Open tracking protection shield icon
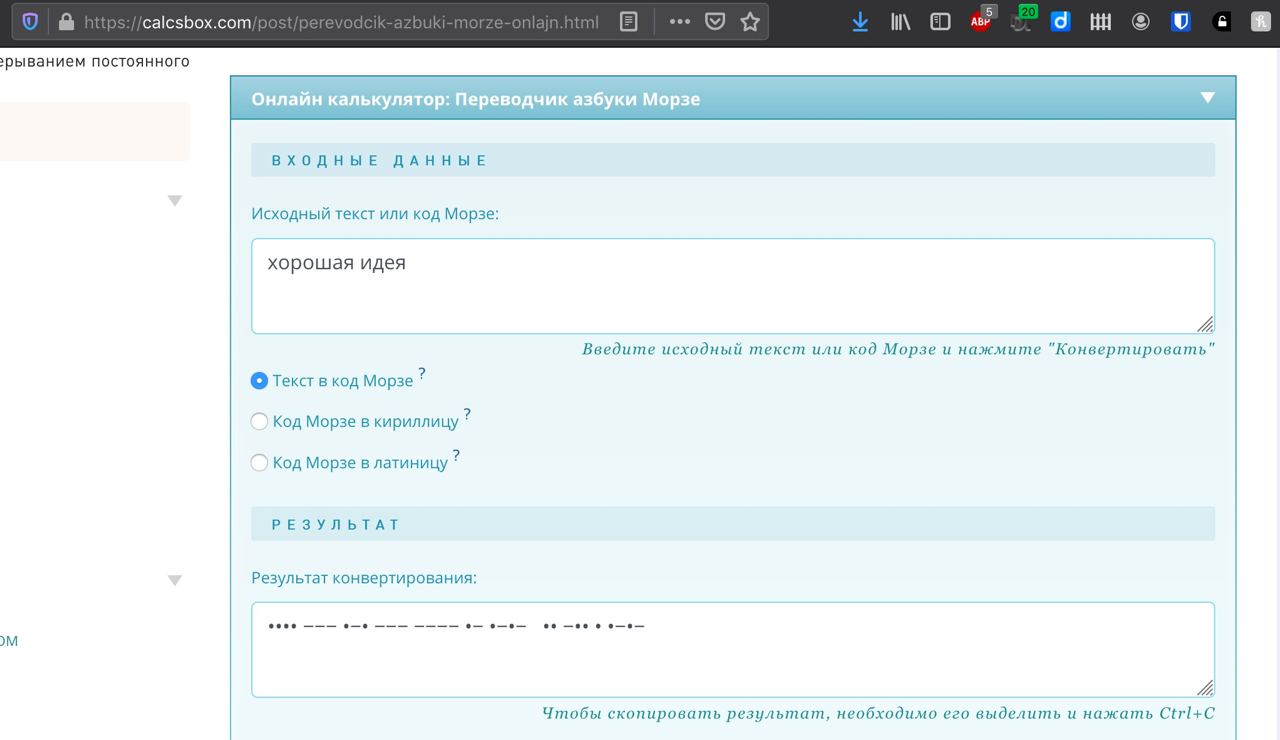The image size is (1280, 740). click(30, 21)
